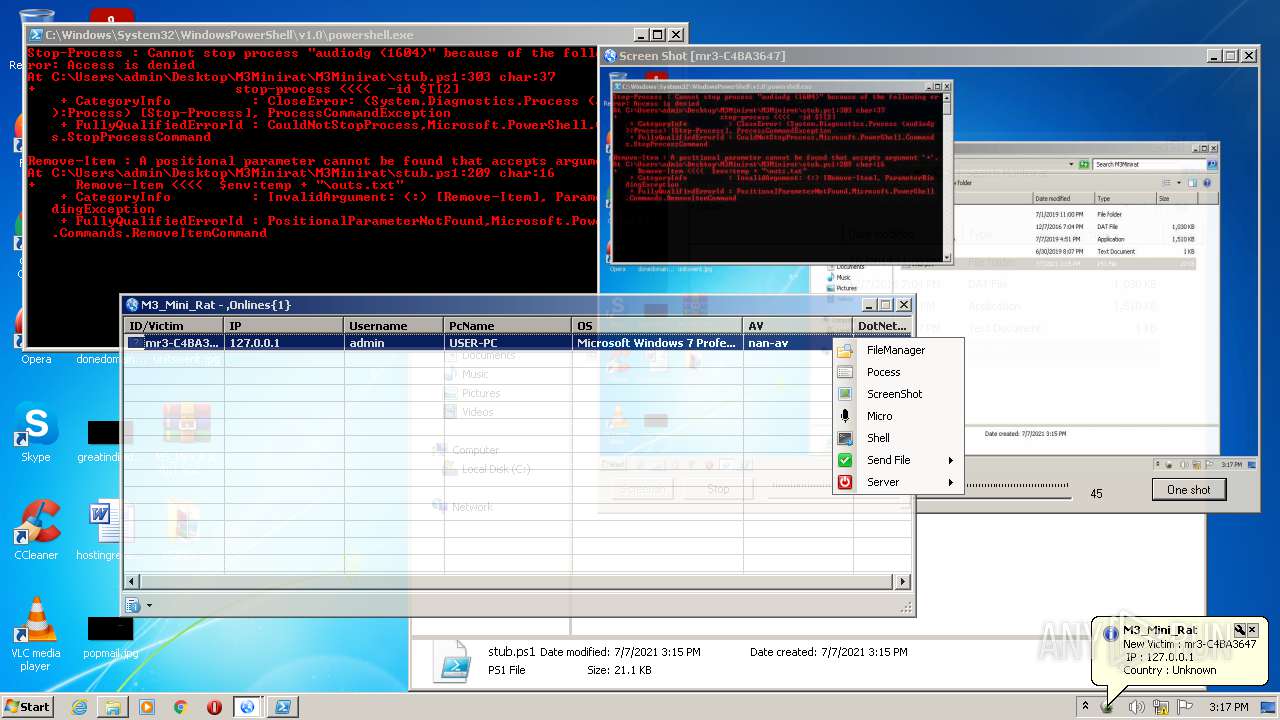Viewport: 1280px width, 720px height.
Task: Select victim row mr3-C4BA3... cell
Action: [174, 343]
